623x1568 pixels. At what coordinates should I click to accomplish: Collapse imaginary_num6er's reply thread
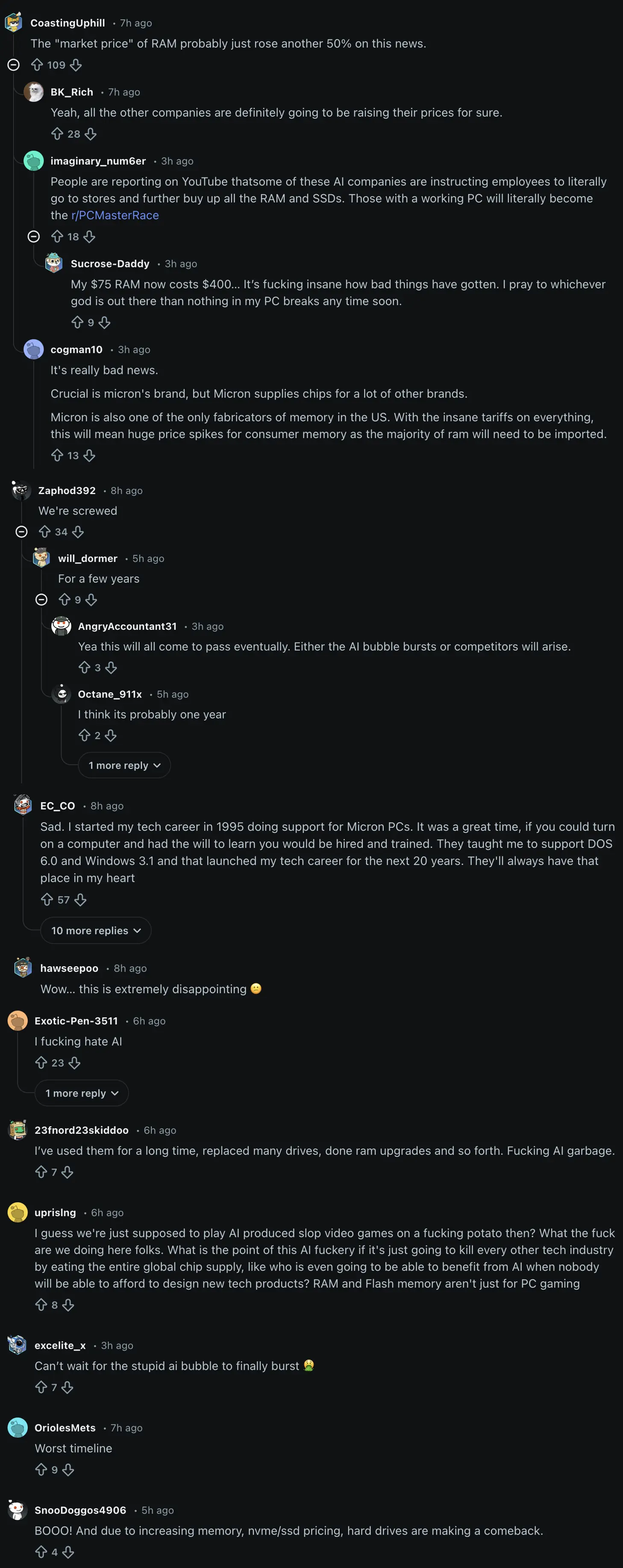[x=34, y=237]
